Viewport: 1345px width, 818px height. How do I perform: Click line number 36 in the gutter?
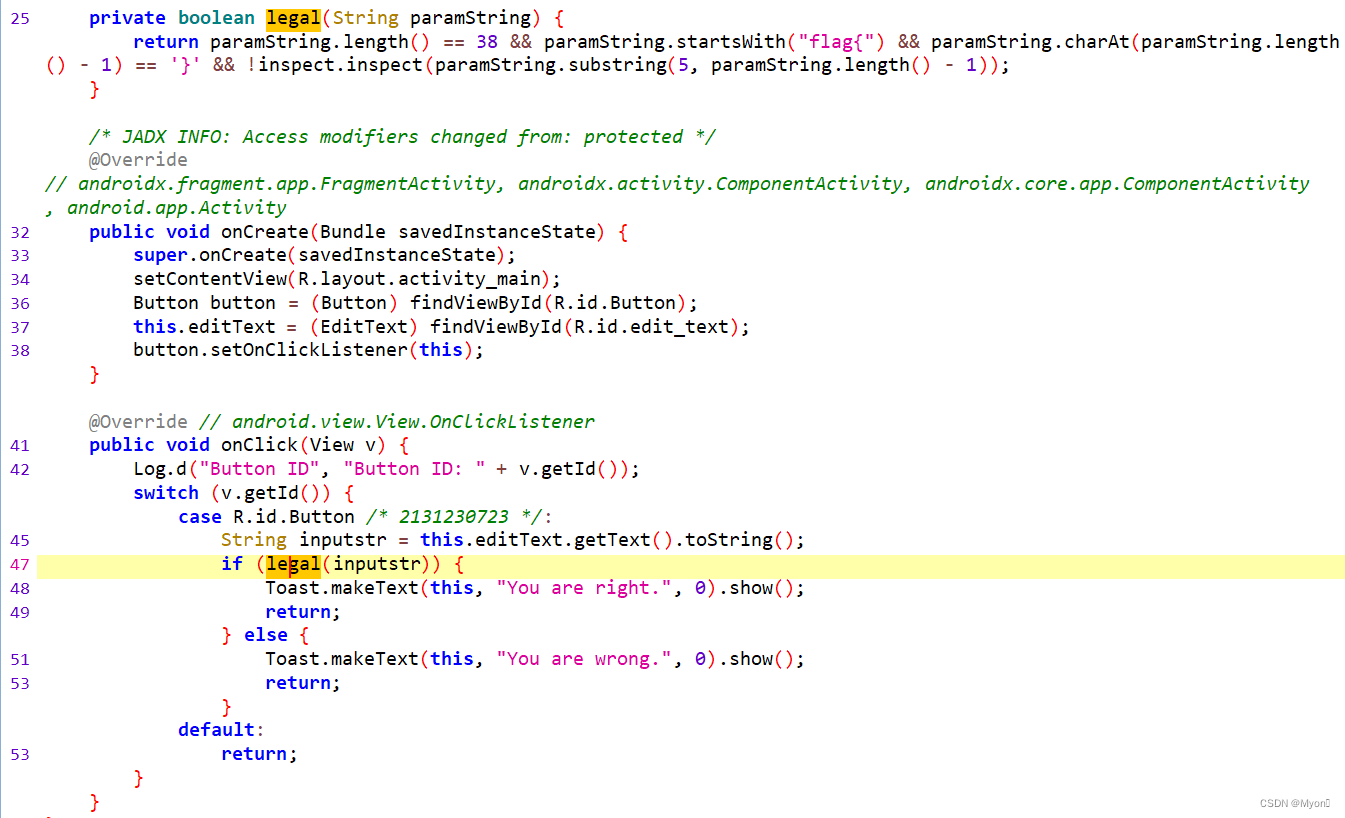(x=20, y=303)
